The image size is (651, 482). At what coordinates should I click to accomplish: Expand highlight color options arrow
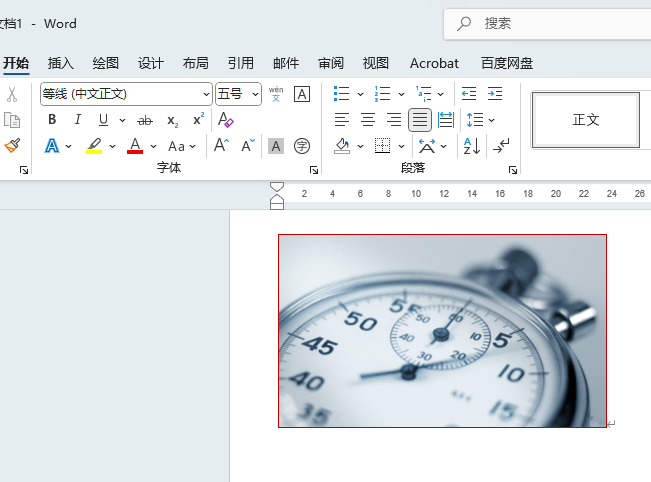pyautogui.click(x=113, y=147)
